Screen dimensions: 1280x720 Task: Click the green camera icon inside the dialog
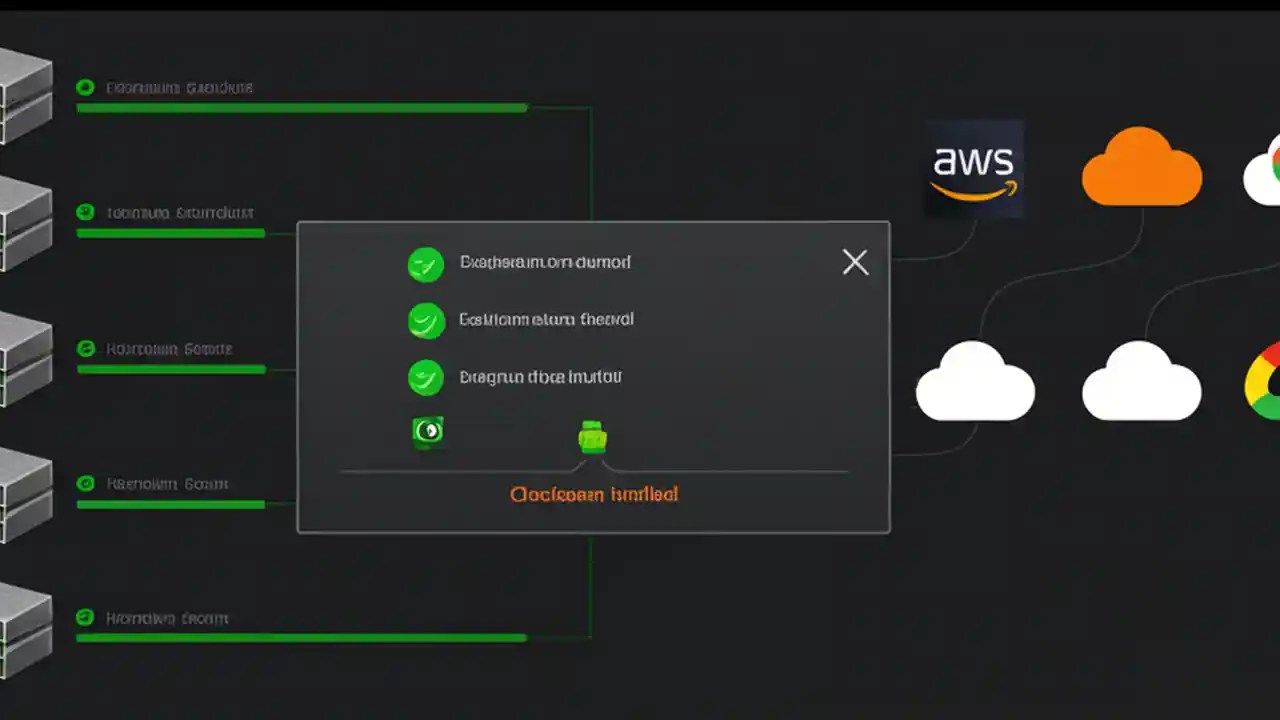[428, 432]
